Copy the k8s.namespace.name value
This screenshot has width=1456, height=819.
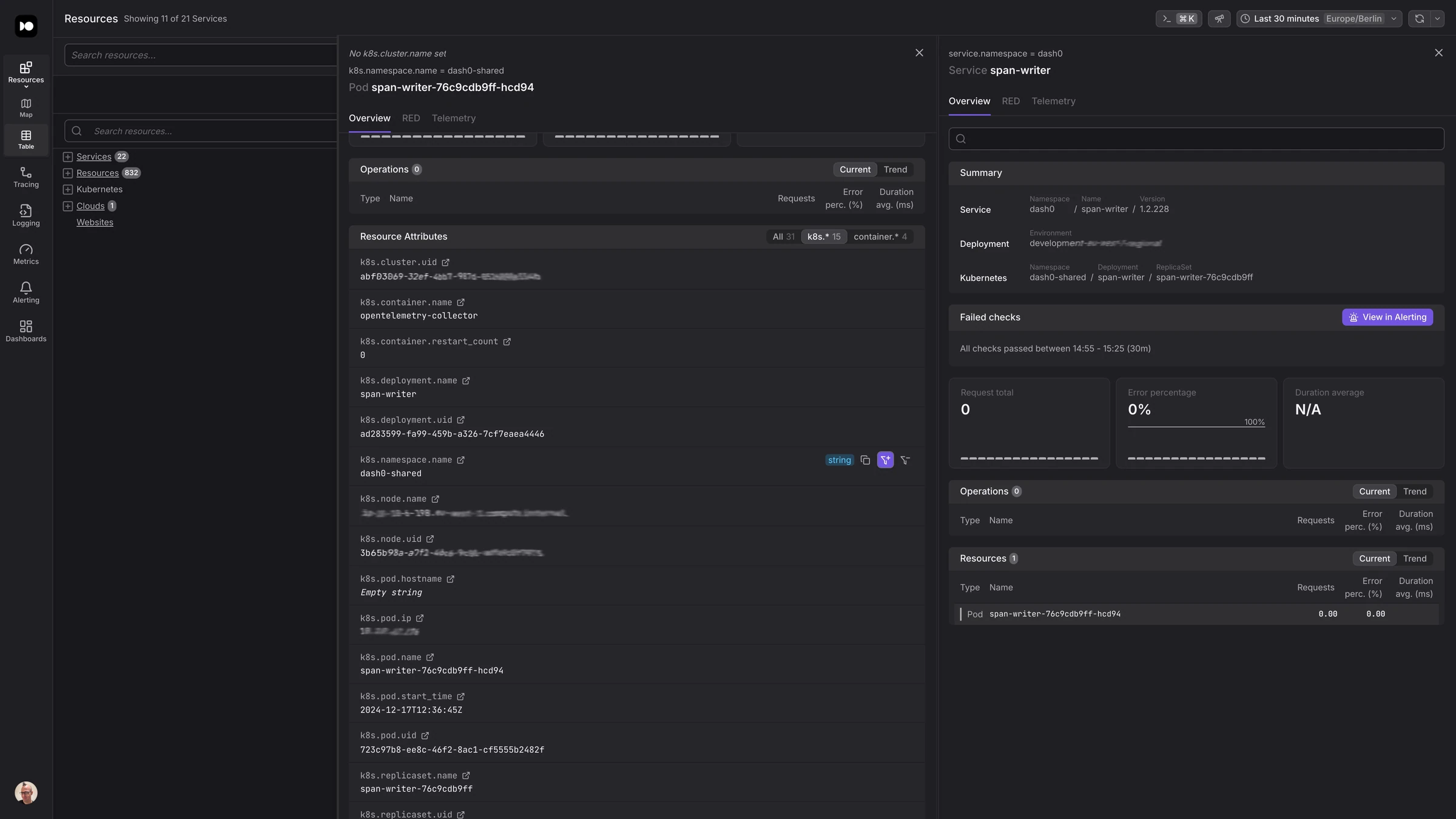click(x=865, y=460)
